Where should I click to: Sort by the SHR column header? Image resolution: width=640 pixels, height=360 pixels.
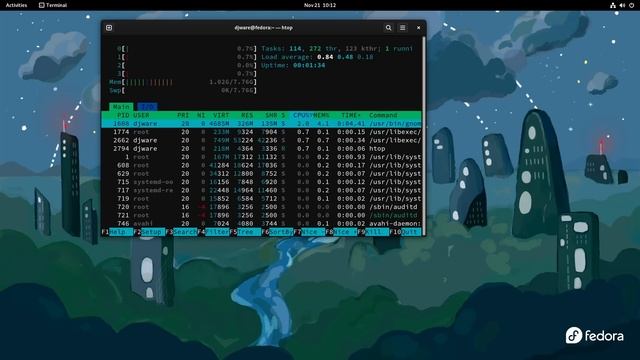point(271,115)
